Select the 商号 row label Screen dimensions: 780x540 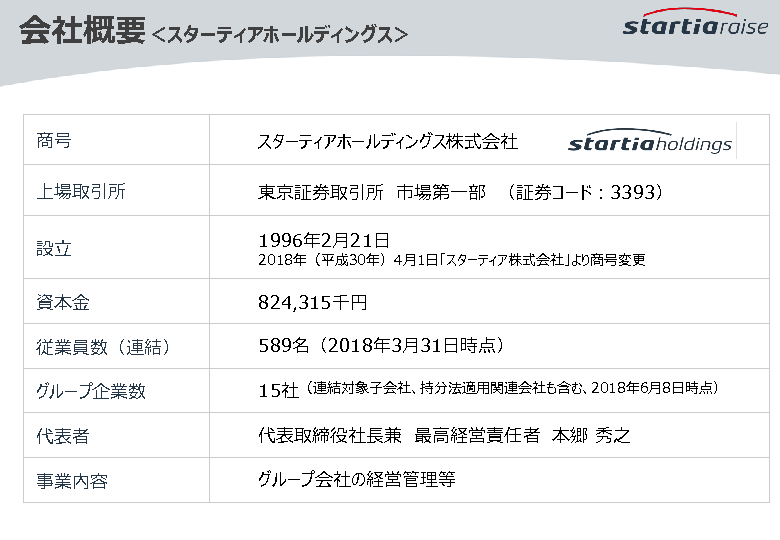[x=54, y=141]
